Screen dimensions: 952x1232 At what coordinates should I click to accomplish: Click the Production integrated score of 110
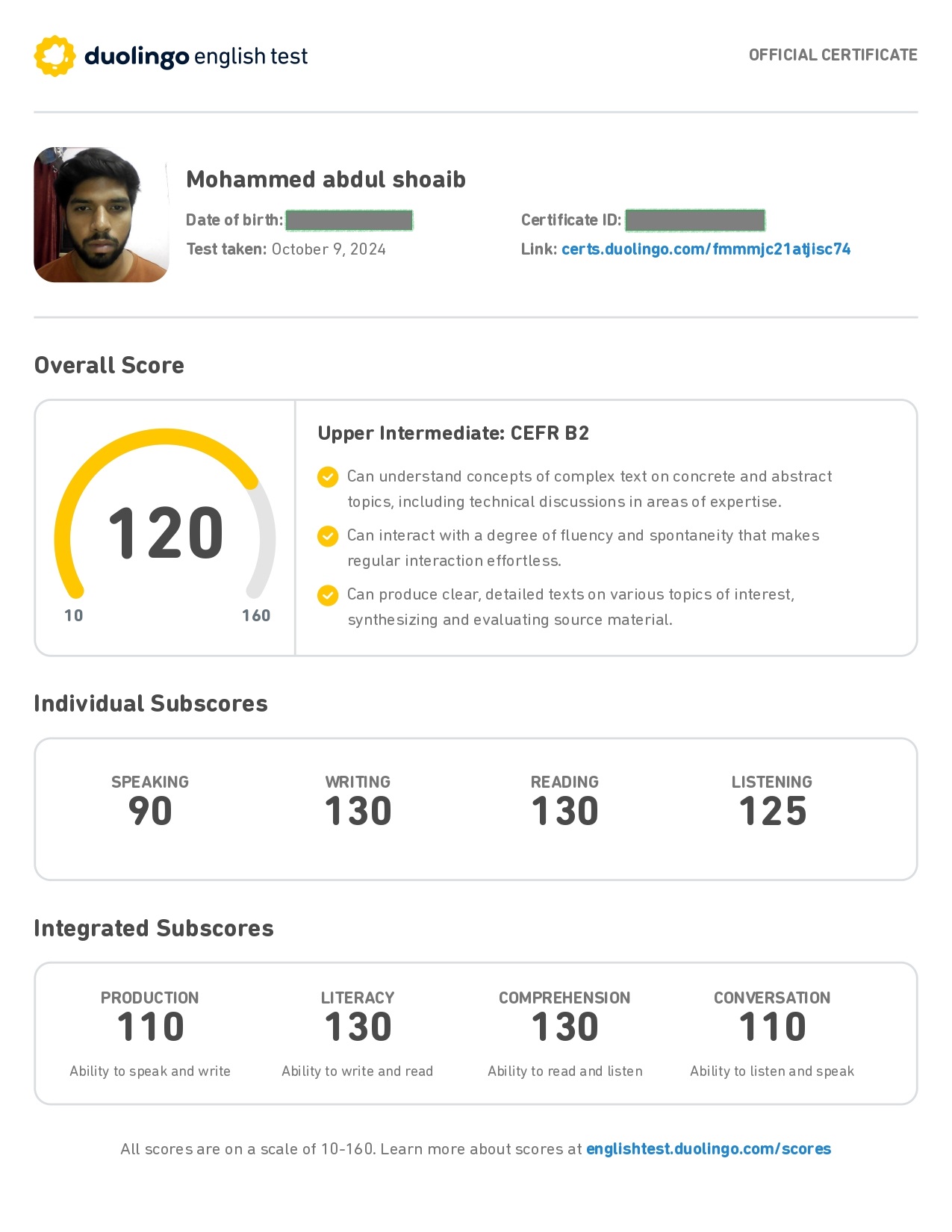(150, 1027)
